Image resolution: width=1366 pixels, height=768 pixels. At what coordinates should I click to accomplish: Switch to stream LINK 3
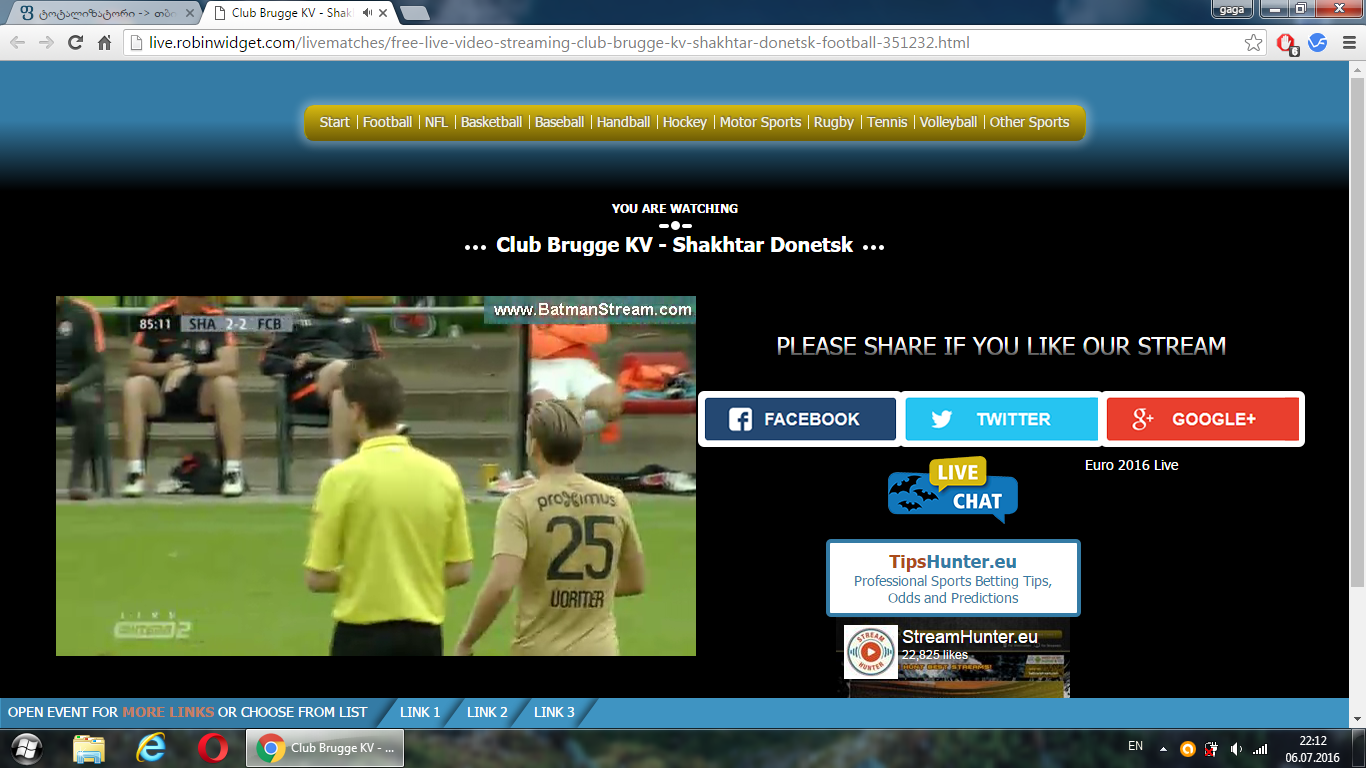[x=554, y=712]
